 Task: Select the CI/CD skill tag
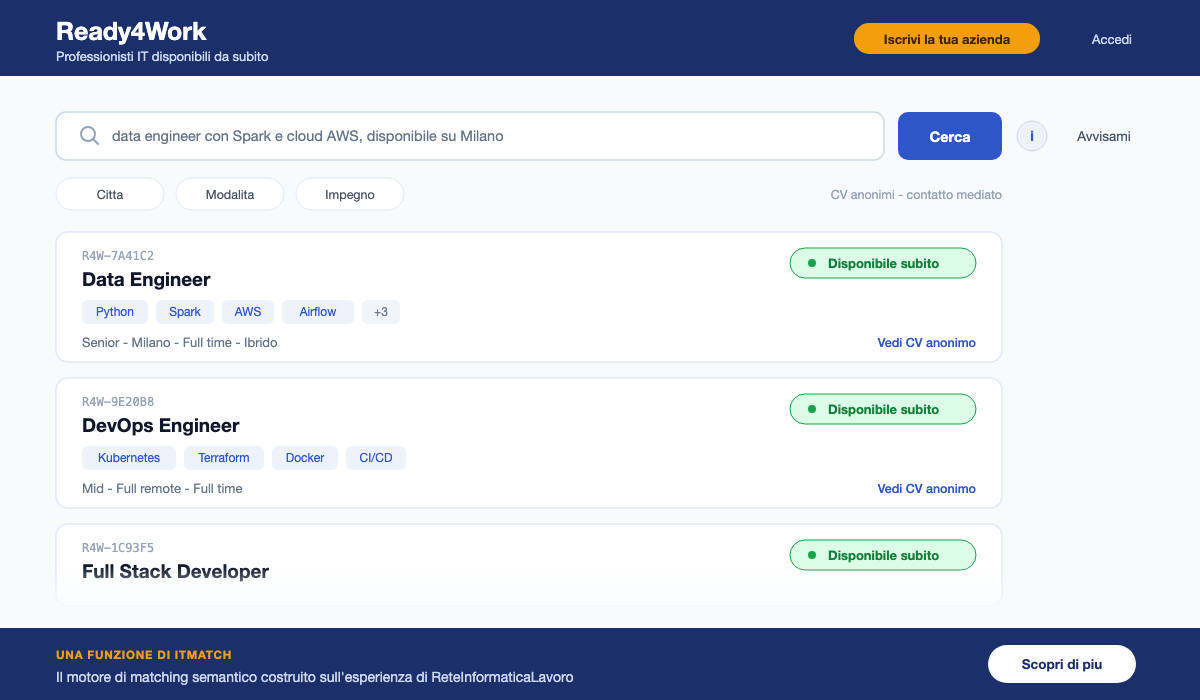[376, 458]
